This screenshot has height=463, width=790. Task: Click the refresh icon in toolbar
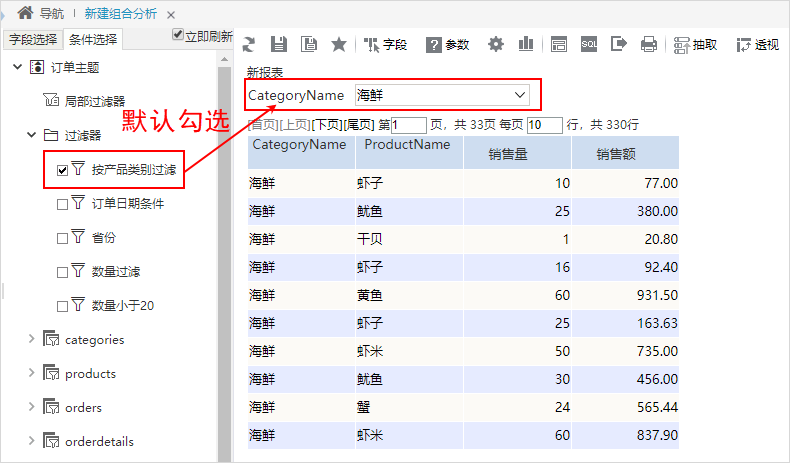(x=248, y=44)
